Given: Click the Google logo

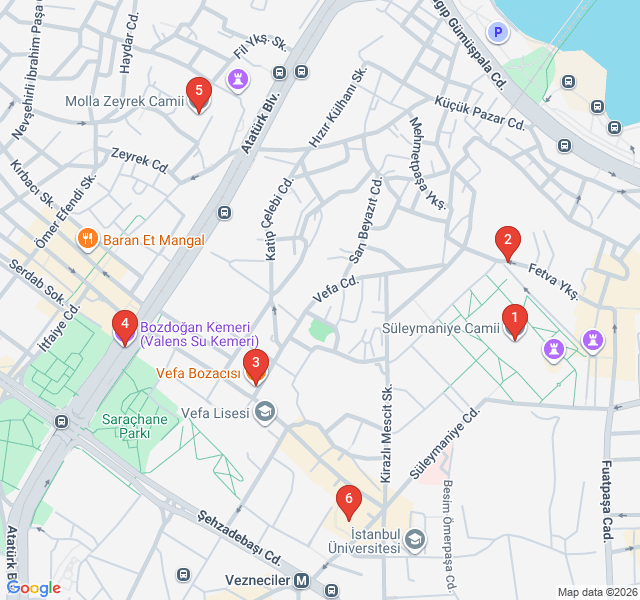Looking at the screenshot, I should tap(33, 588).
